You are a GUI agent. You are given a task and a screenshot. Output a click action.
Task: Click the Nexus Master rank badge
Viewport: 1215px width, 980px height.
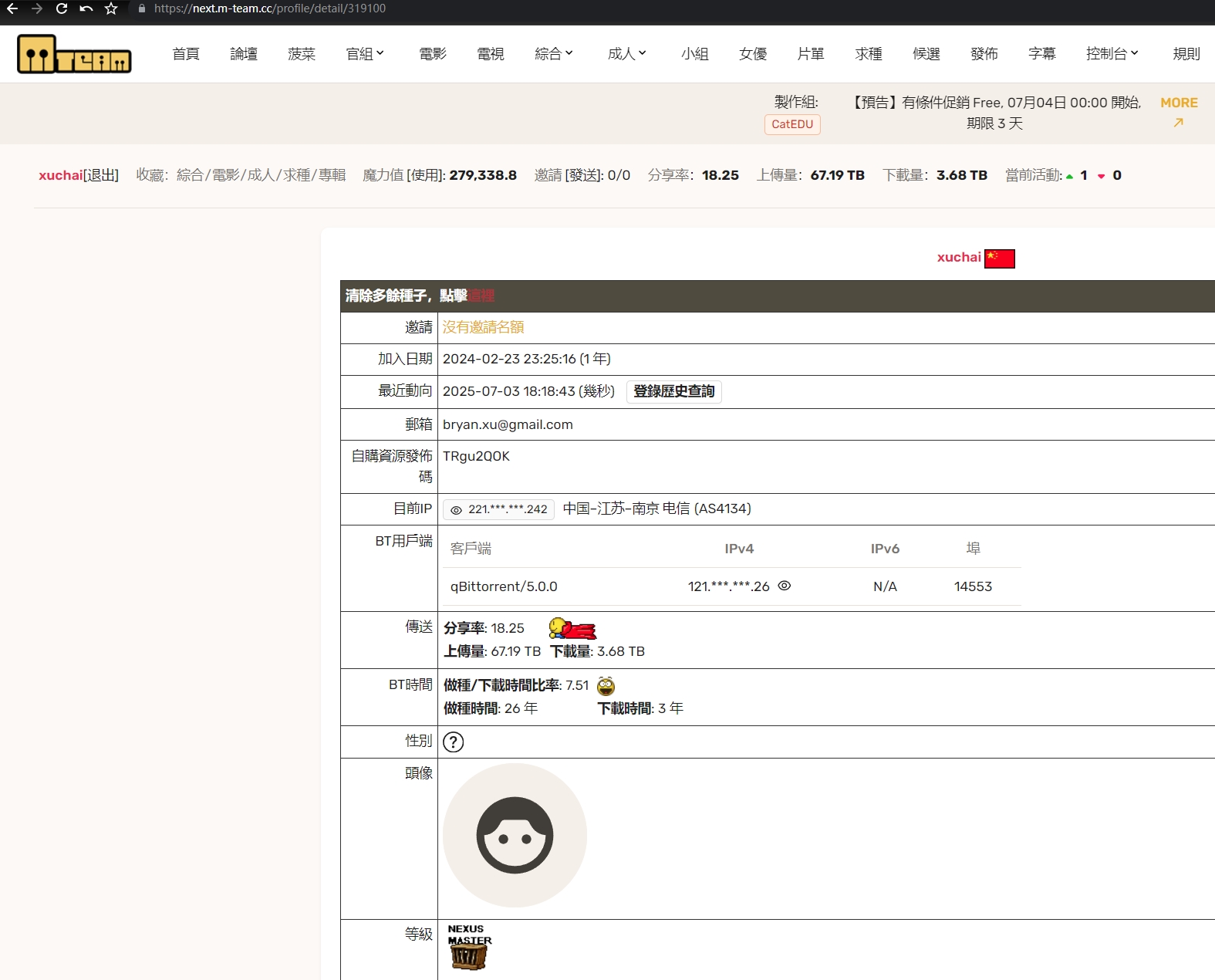[x=468, y=947]
